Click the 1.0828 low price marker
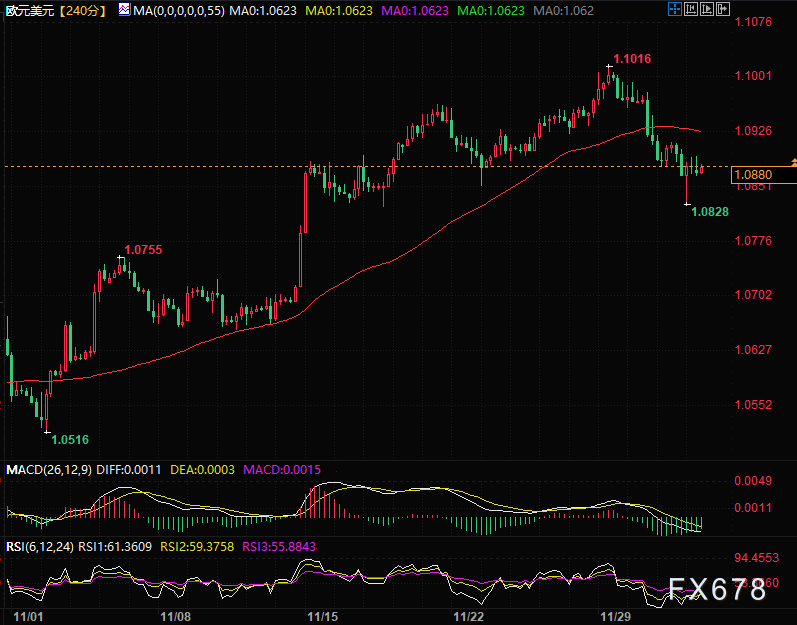Screen dimensions: 797x625 pos(710,212)
